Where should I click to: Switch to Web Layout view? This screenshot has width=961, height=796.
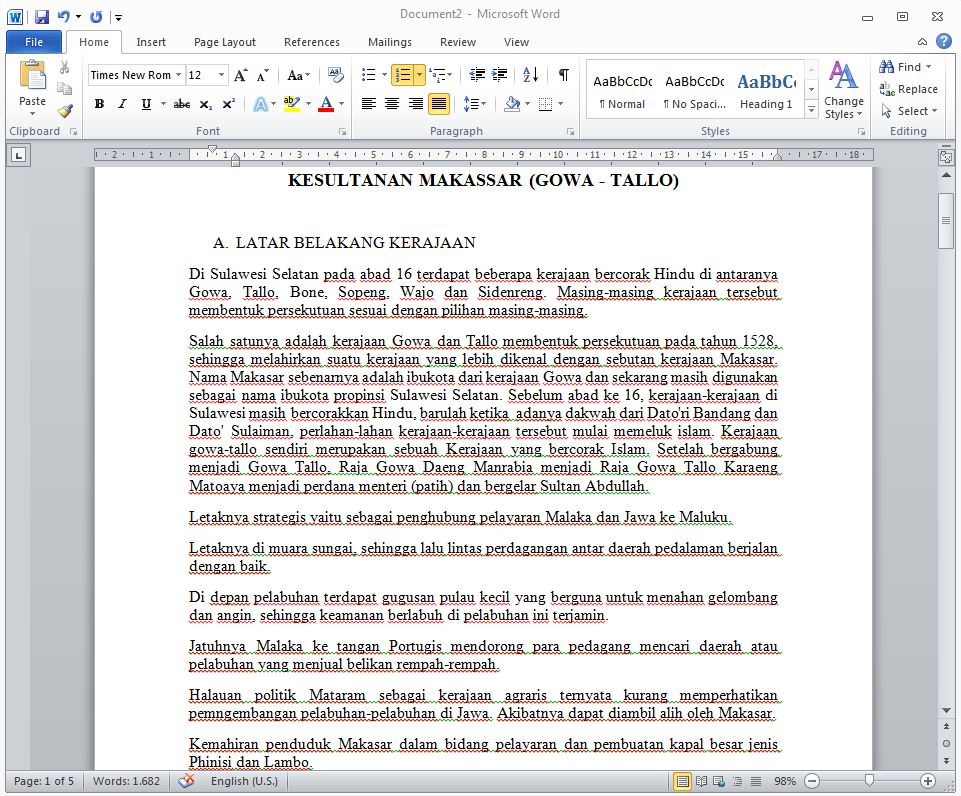[720, 781]
